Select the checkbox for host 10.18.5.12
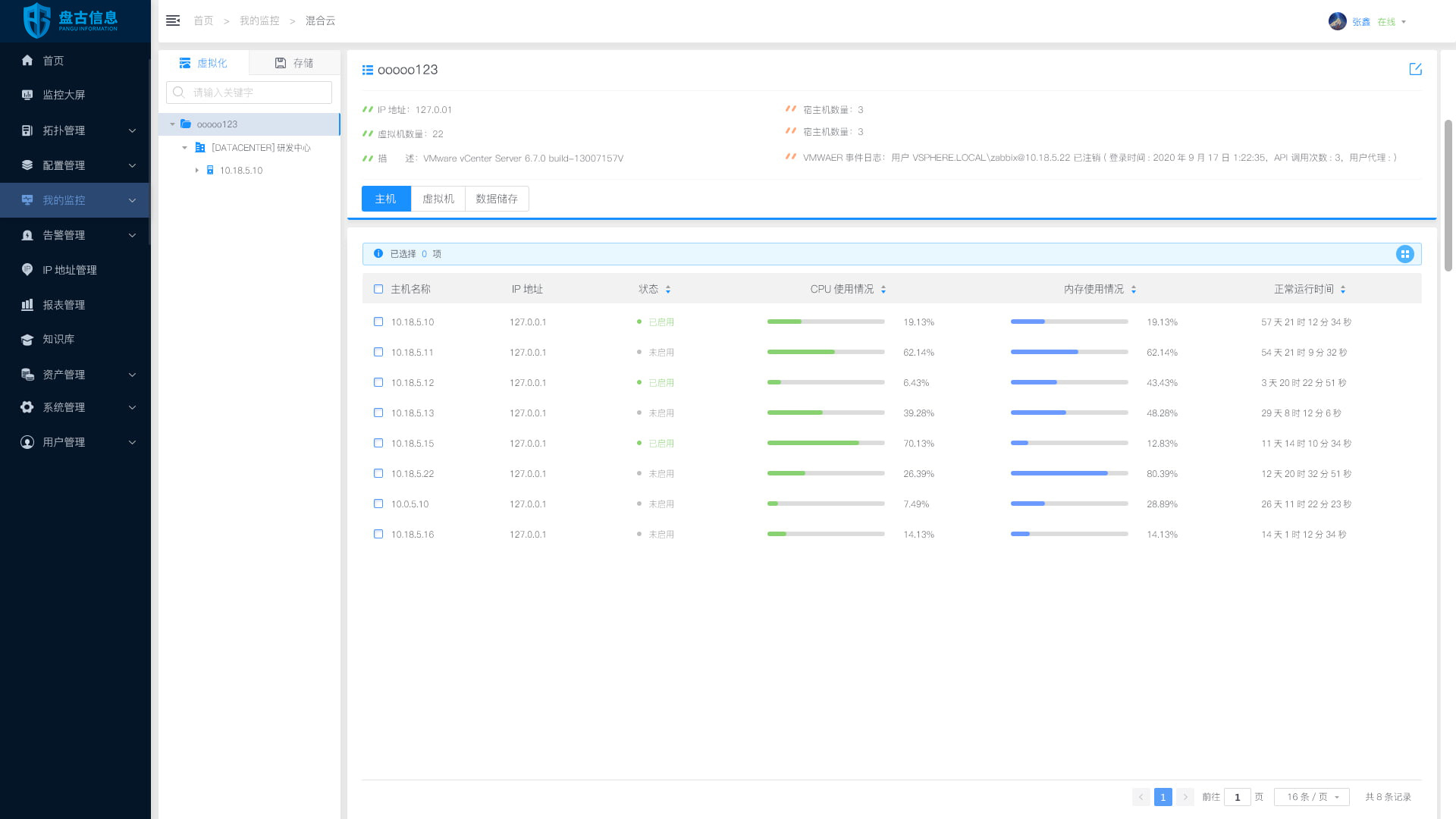 (378, 382)
